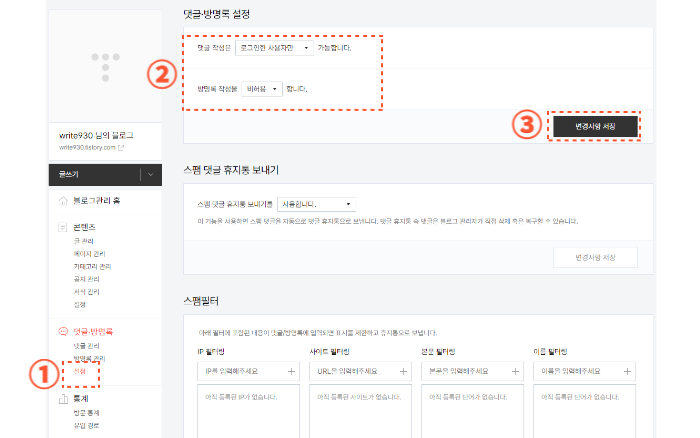Open the 스팸 댓글 휴지통 보내기 dropdown
Screen dimensions: 700x438
[317, 204]
